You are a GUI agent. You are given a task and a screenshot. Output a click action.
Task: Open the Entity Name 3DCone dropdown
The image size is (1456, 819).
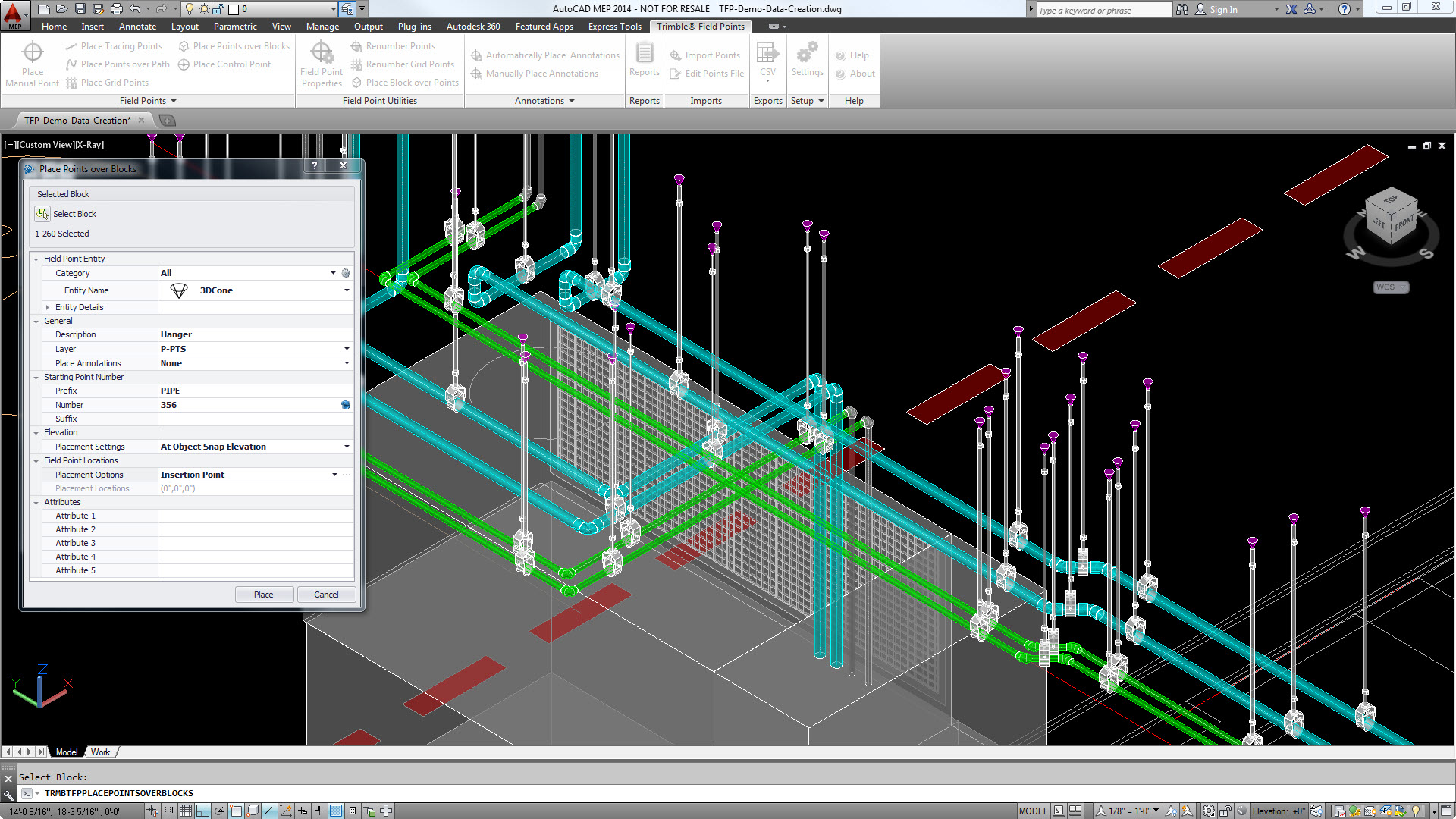tap(347, 290)
